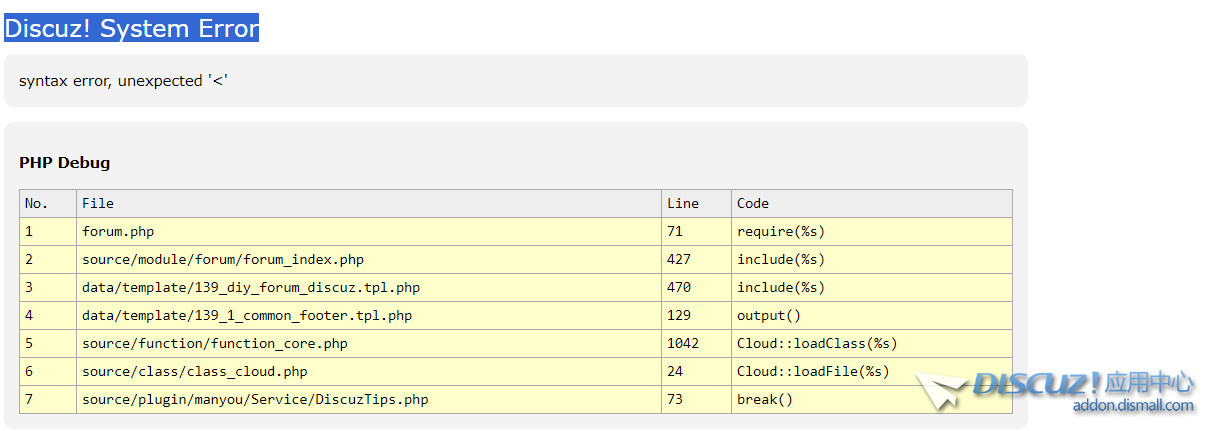Click the 'Discuz! System Error' heading
Image resolution: width=1212 pixels, height=431 pixels.
(132, 28)
